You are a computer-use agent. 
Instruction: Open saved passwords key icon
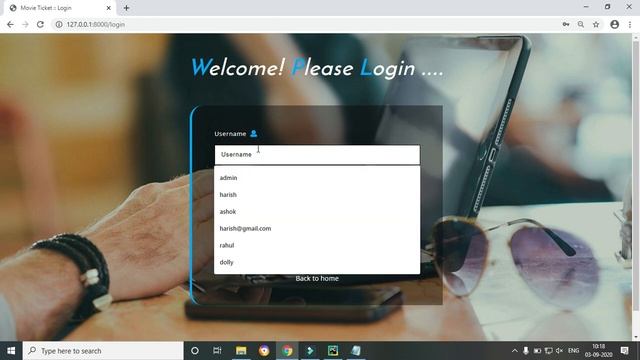[x=566, y=24]
